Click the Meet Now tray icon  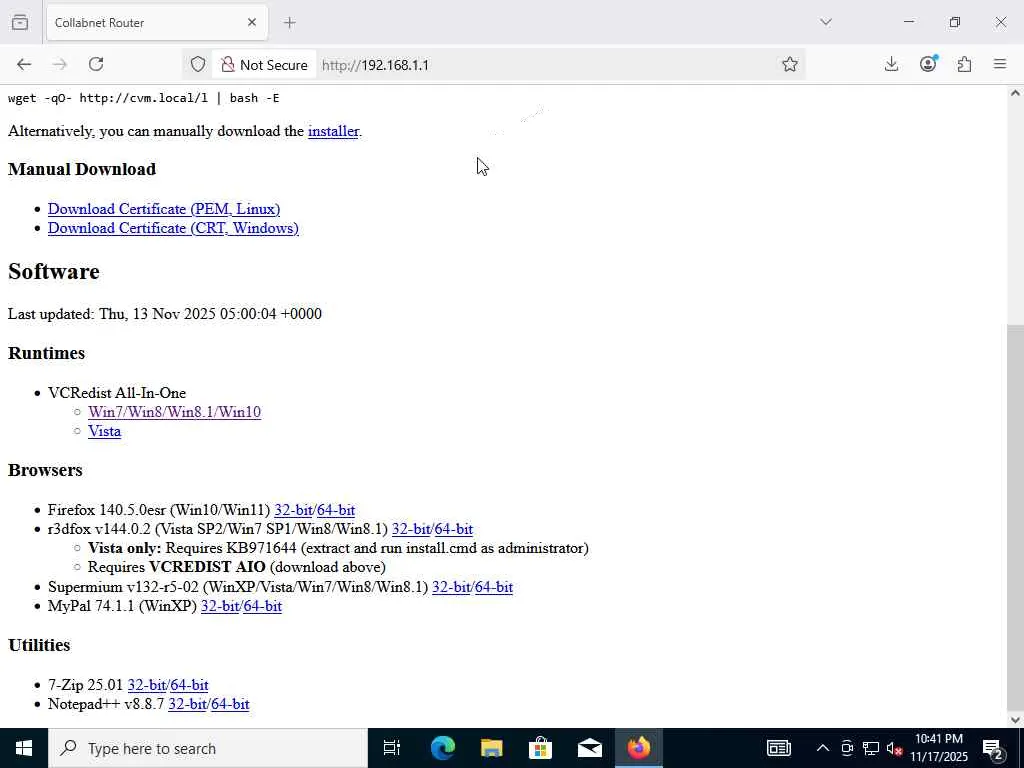[x=847, y=748]
